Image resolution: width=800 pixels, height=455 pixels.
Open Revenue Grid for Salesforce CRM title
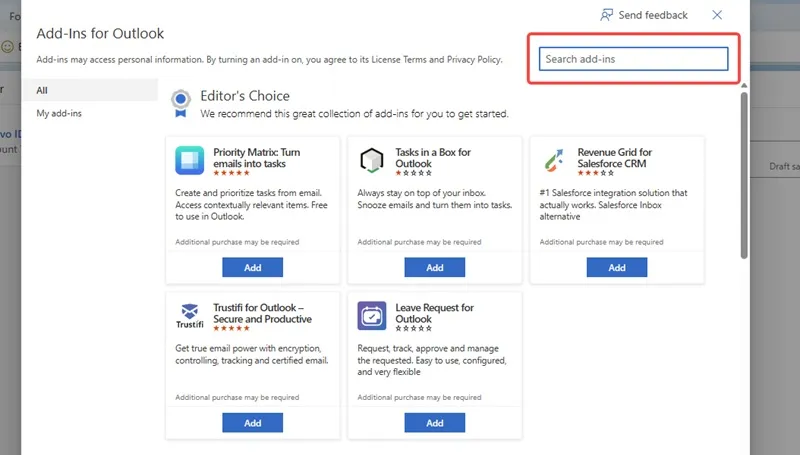(x=615, y=158)
